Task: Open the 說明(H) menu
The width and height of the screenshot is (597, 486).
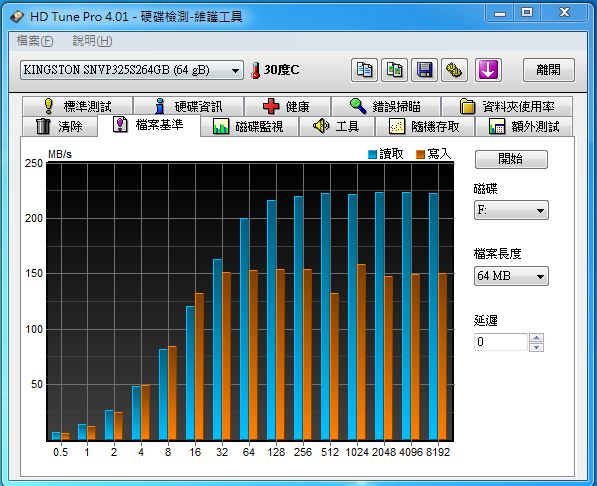Action: coord(92,41)
